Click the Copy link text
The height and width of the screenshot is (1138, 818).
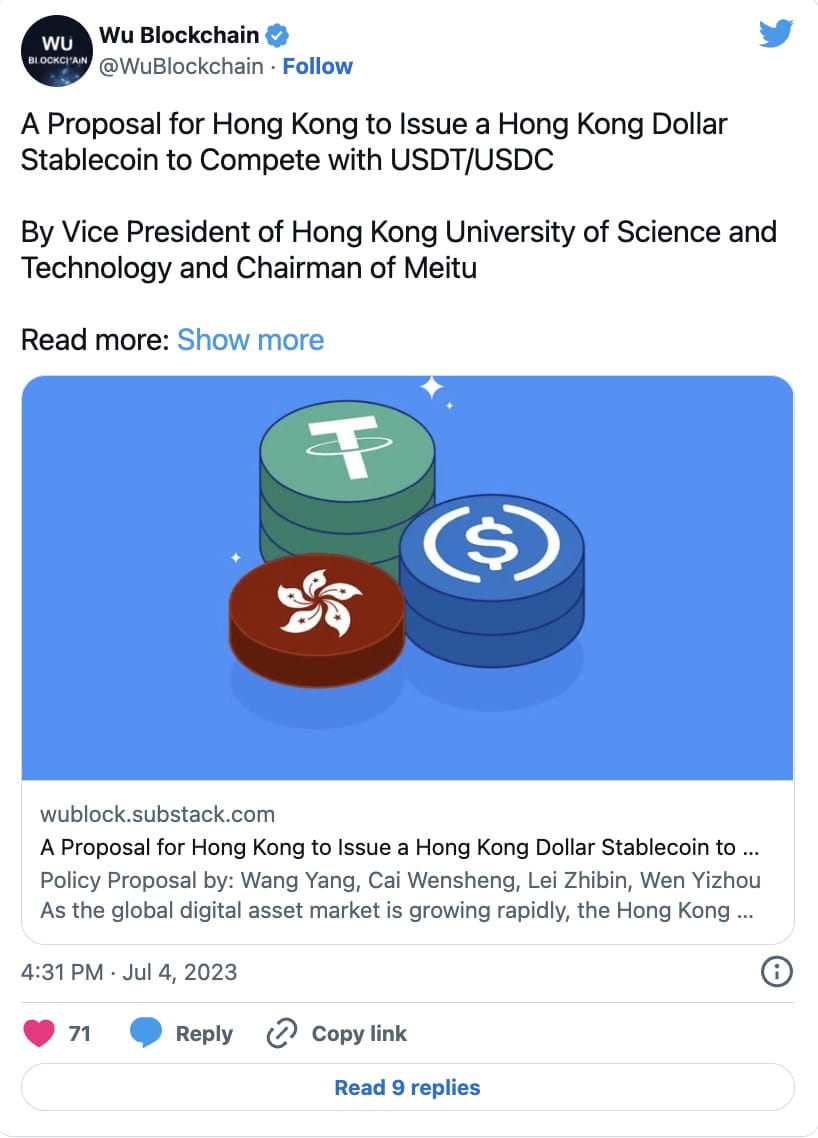[x=359, y=1033]
